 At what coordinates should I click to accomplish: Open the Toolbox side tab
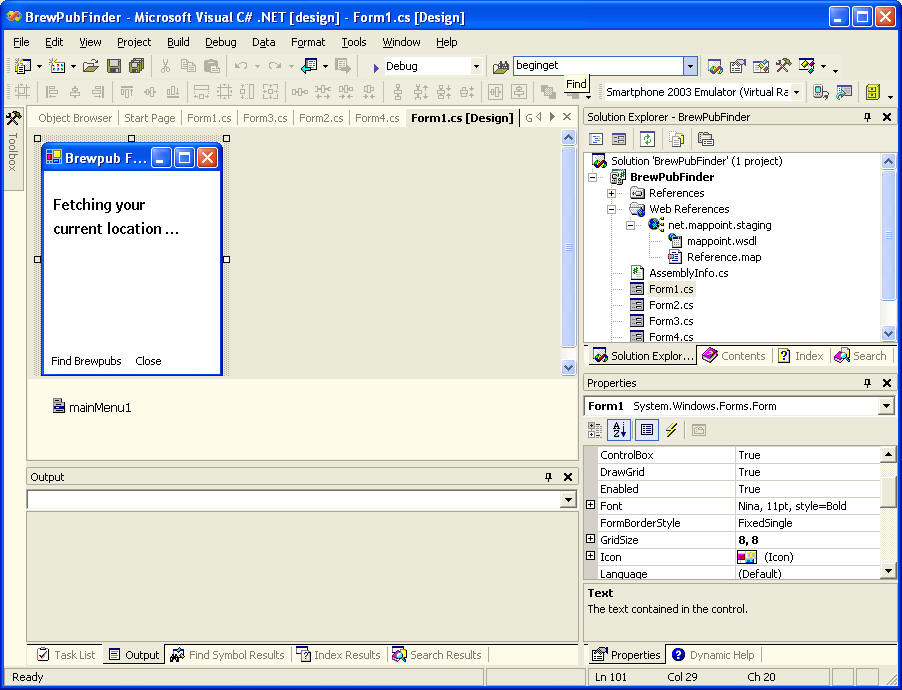pos(13,148)
